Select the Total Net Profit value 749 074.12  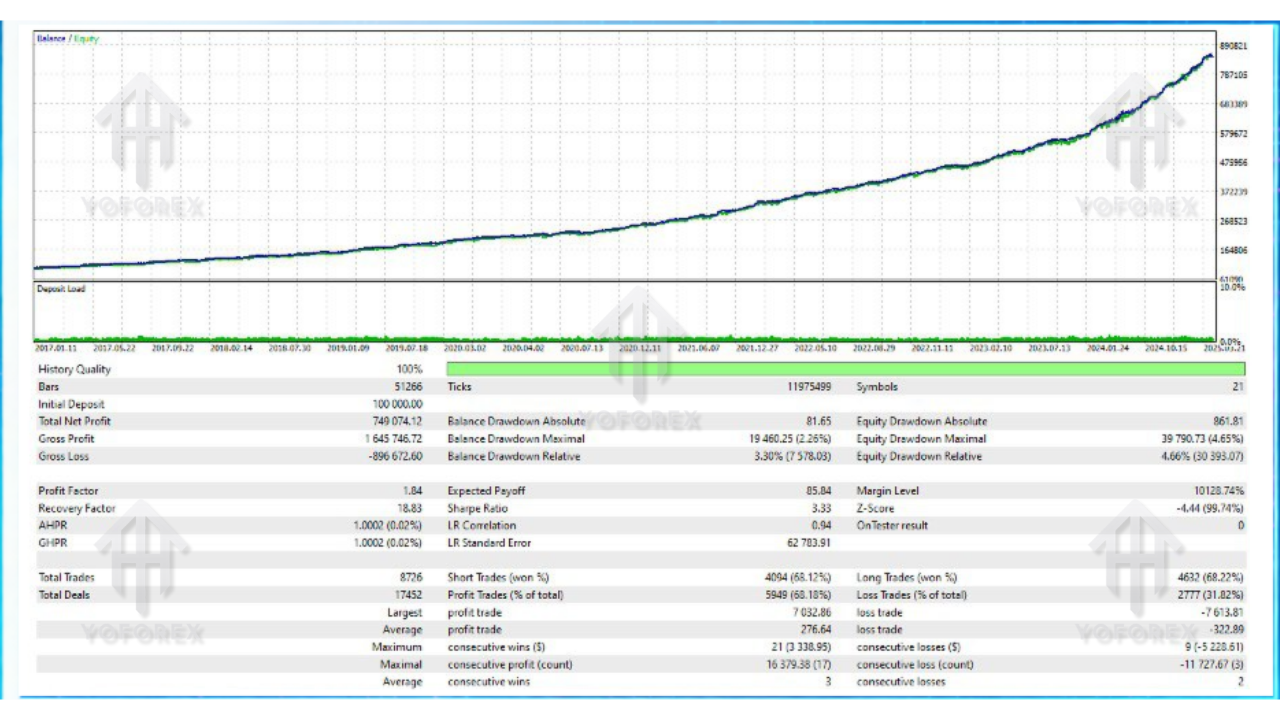395,422
